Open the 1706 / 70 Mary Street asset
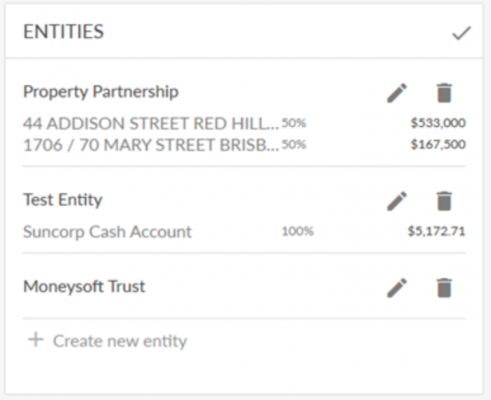 point(151,145)
